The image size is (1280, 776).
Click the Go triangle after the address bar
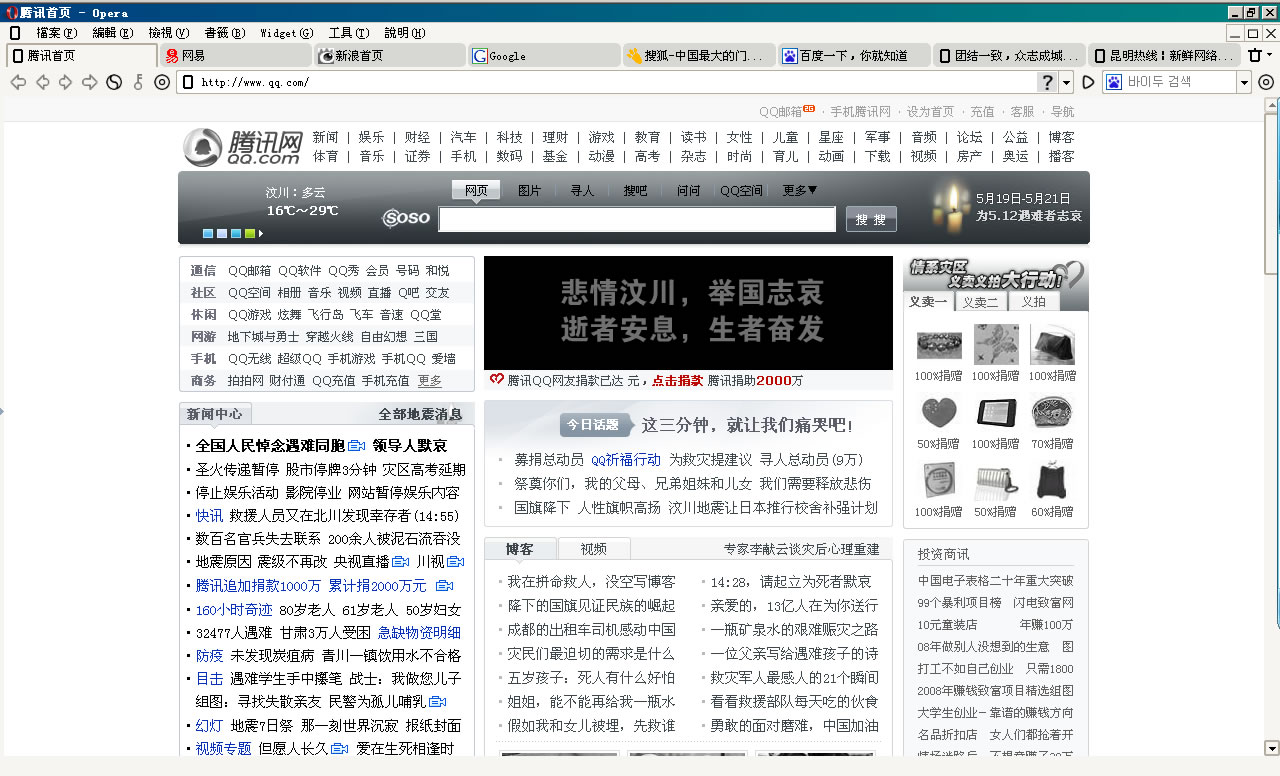coord(1088,82)
